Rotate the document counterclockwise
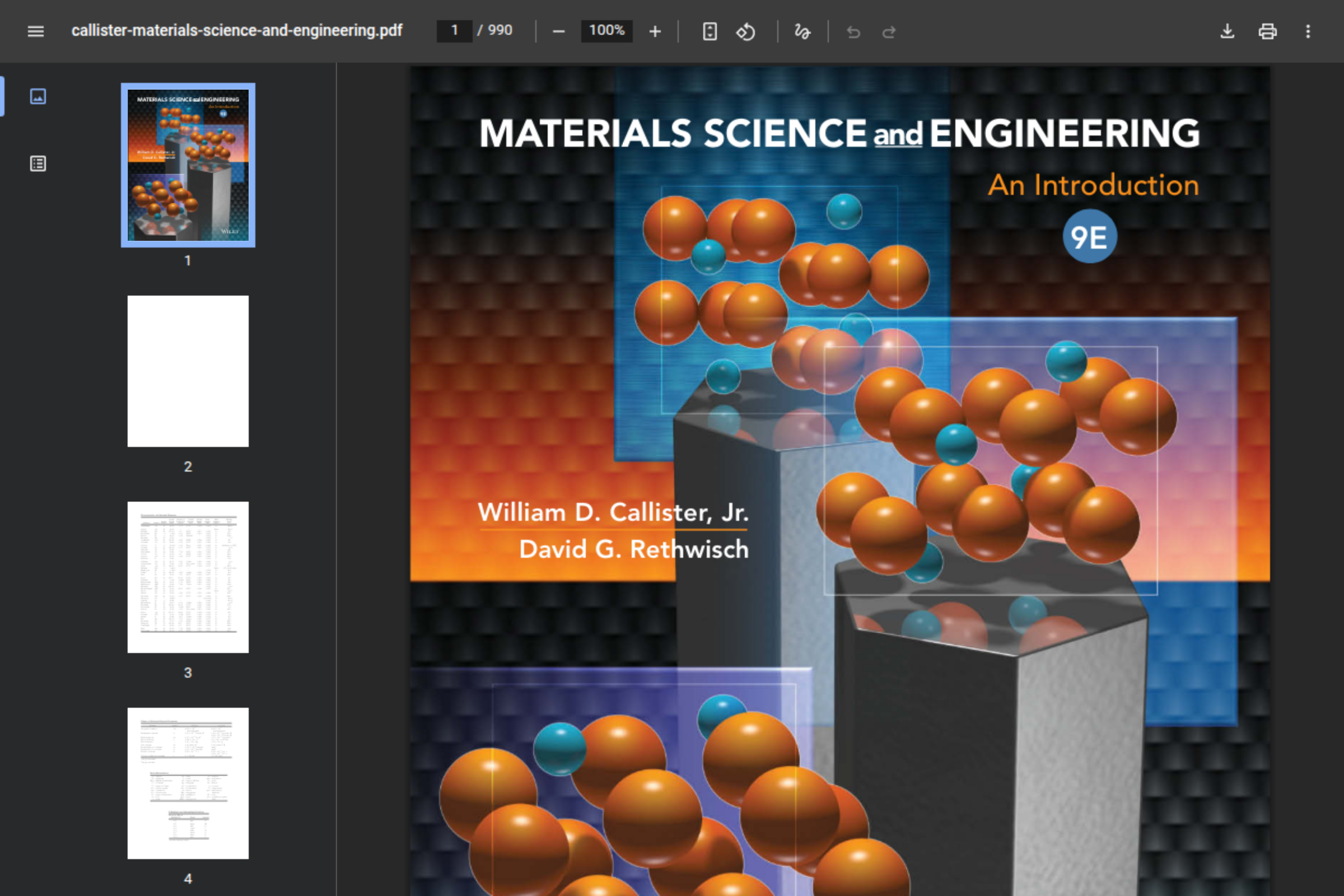This screenshot has height=896, width=1344. pos(745,31)
